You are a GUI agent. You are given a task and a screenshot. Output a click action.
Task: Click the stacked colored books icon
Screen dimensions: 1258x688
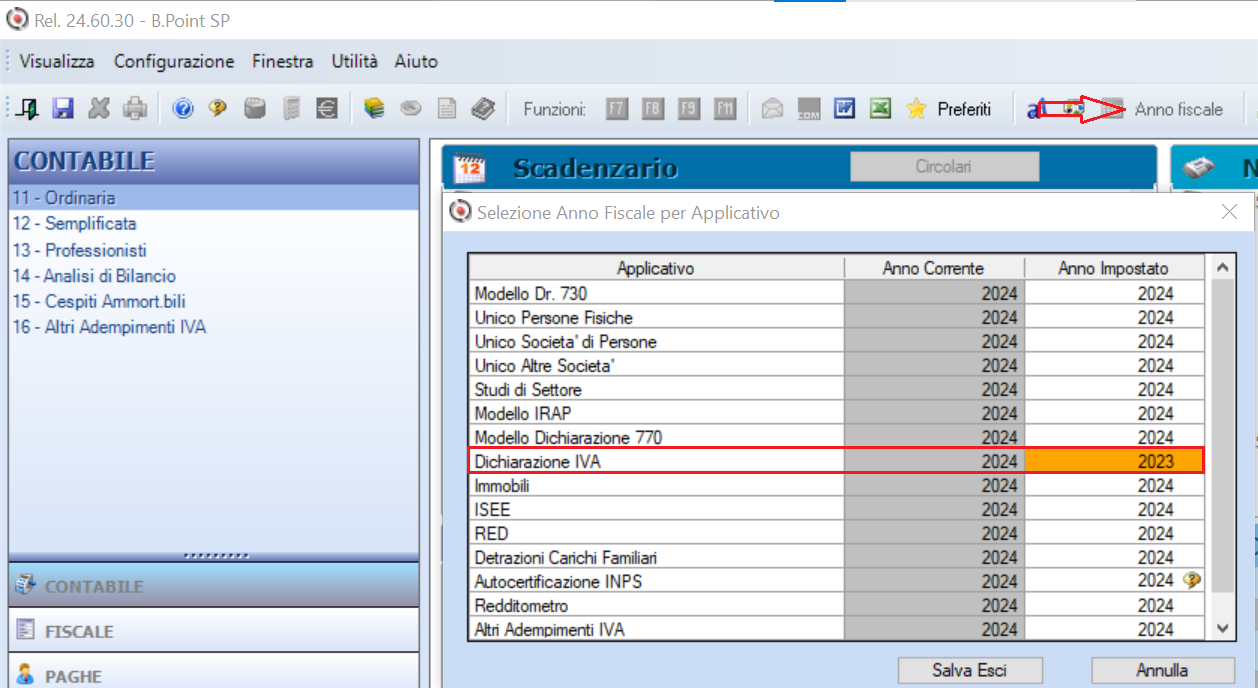pyautogui.click(x=375, y=109)
